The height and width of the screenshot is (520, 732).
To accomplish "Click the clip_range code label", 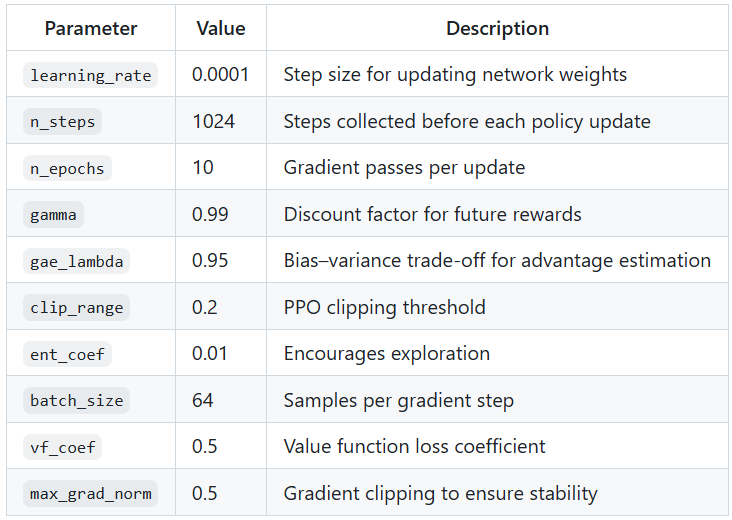I will pyautogui.click(x=77, y=307).
